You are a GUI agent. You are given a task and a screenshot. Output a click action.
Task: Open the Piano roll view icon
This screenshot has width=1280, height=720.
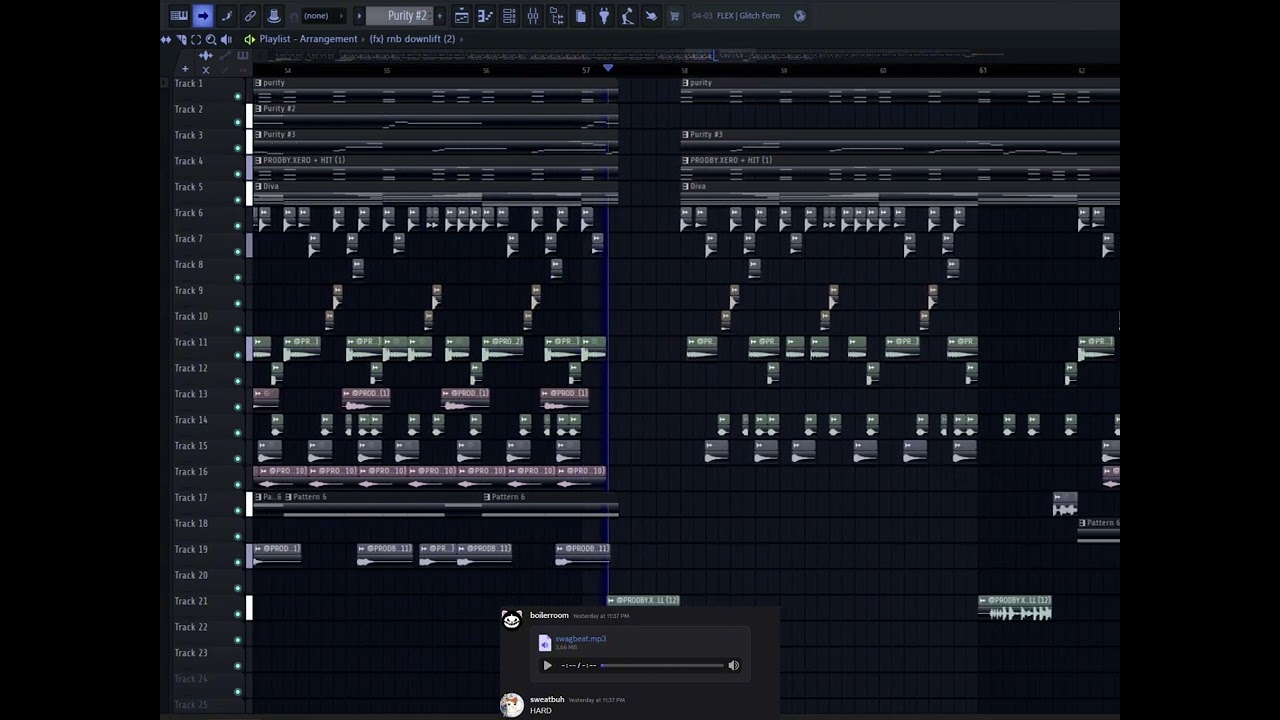(x=485, y=15)
